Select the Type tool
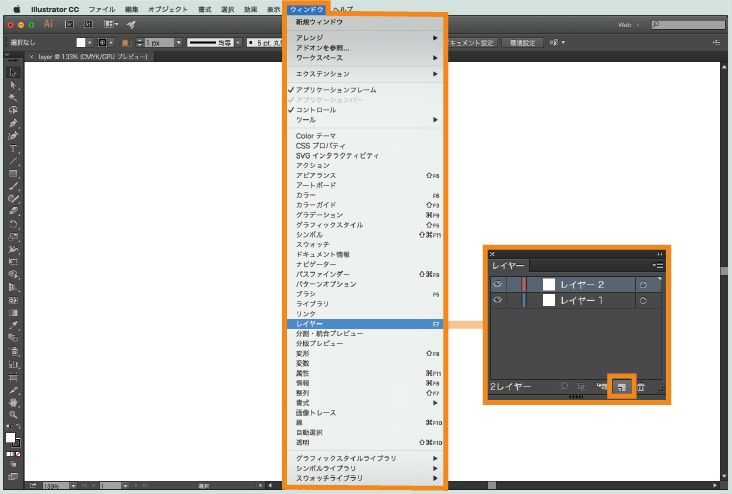 tap(13, 149)
